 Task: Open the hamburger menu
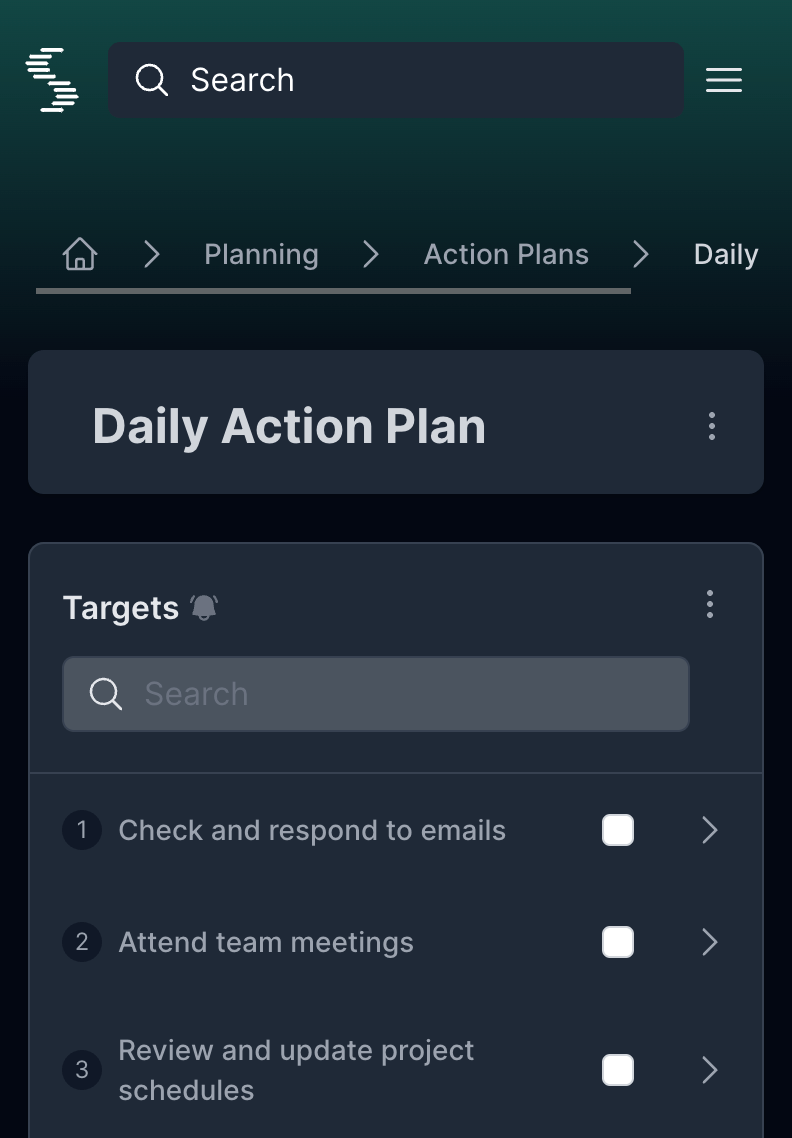coord(724,80)
